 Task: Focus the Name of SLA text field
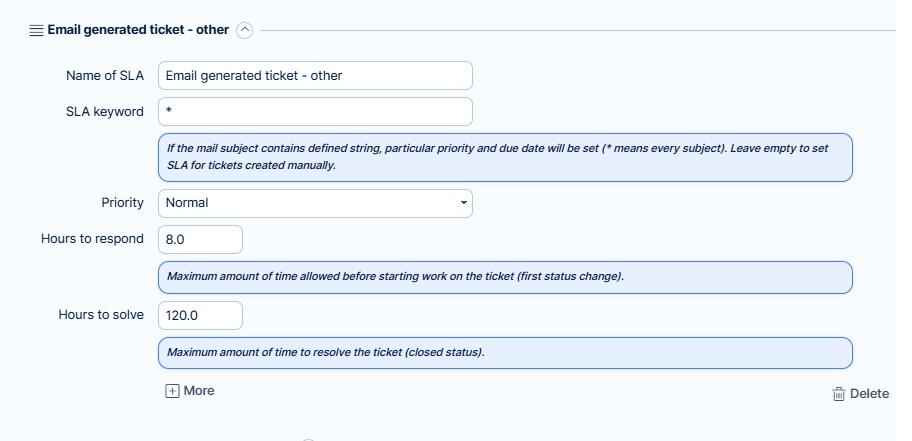coord(315,75)
